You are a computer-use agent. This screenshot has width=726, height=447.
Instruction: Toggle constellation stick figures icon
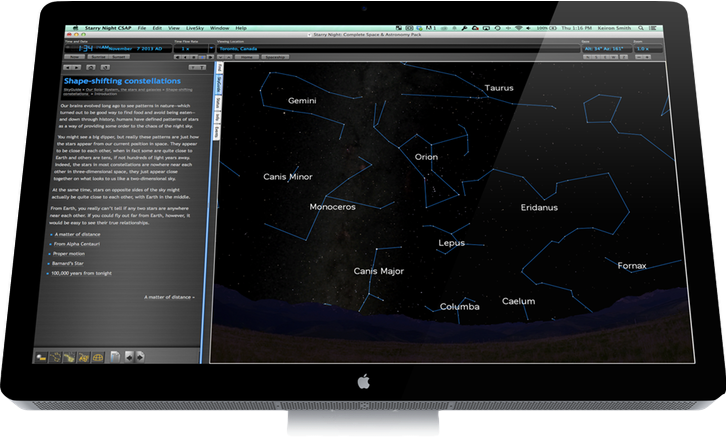point(56,357)
